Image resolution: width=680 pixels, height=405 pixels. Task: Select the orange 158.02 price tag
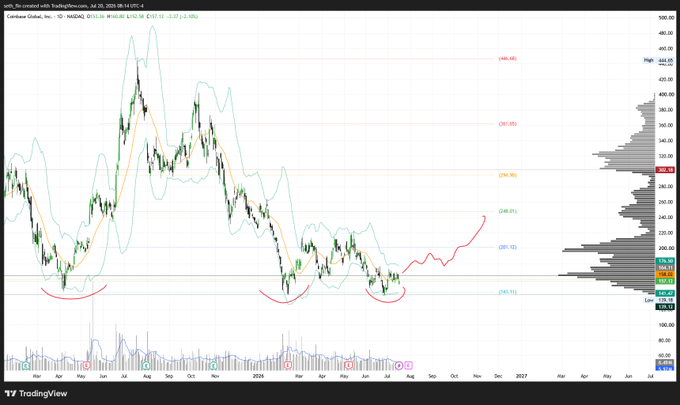pos(665,274)
